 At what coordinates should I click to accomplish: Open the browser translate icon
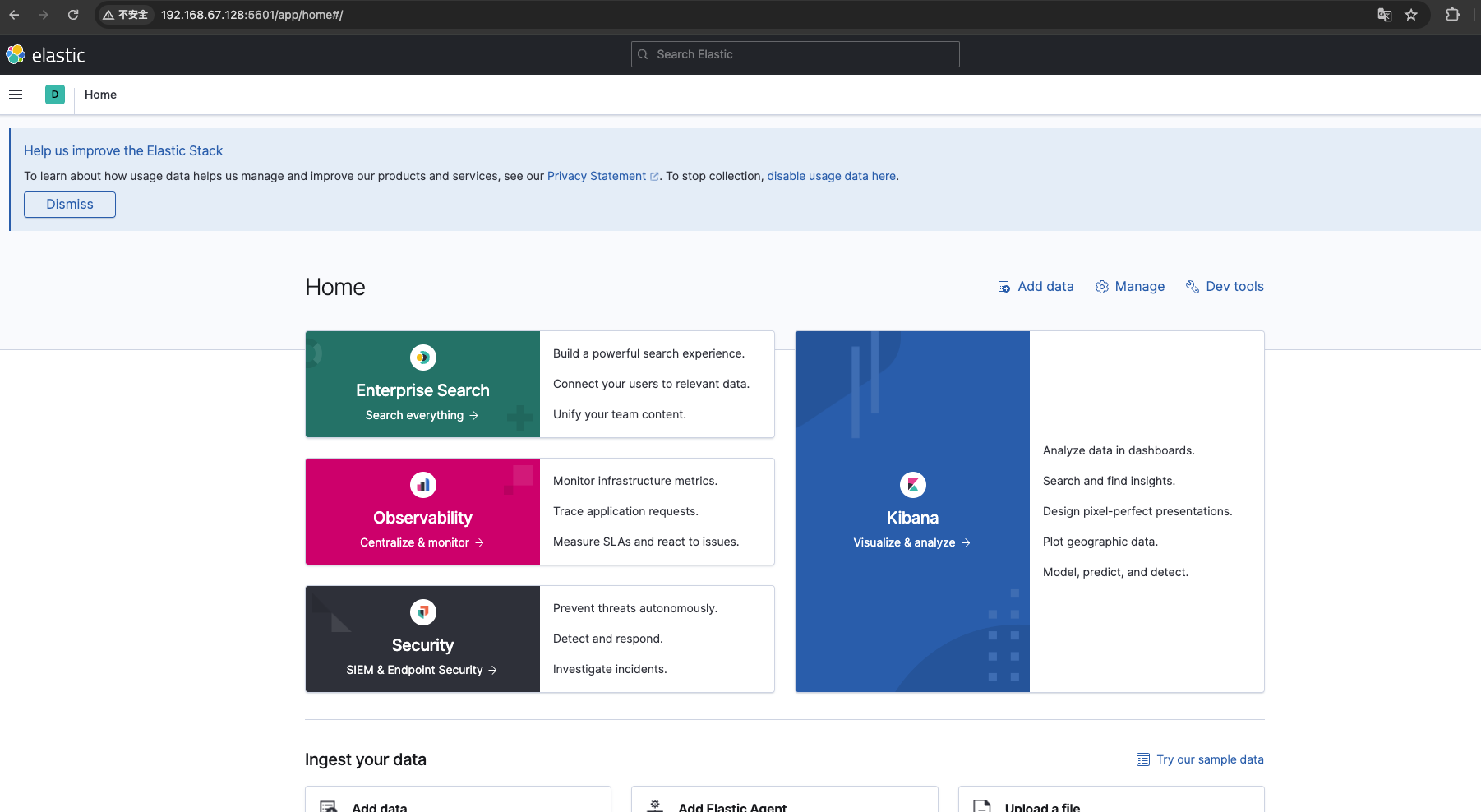tap(1385, 15)
